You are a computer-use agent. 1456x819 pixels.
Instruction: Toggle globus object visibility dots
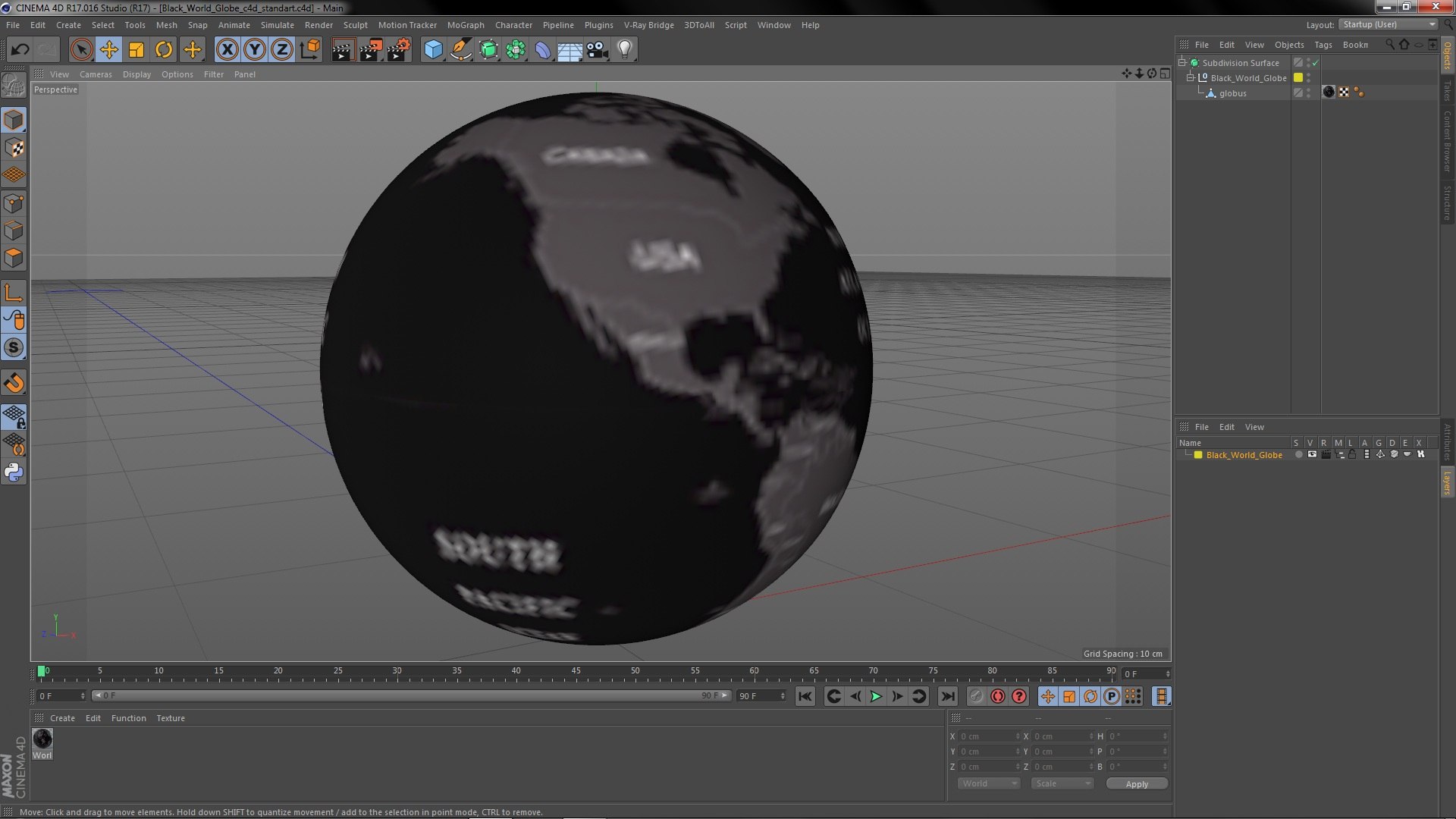pyautogui.click(x=1309, y=93)
